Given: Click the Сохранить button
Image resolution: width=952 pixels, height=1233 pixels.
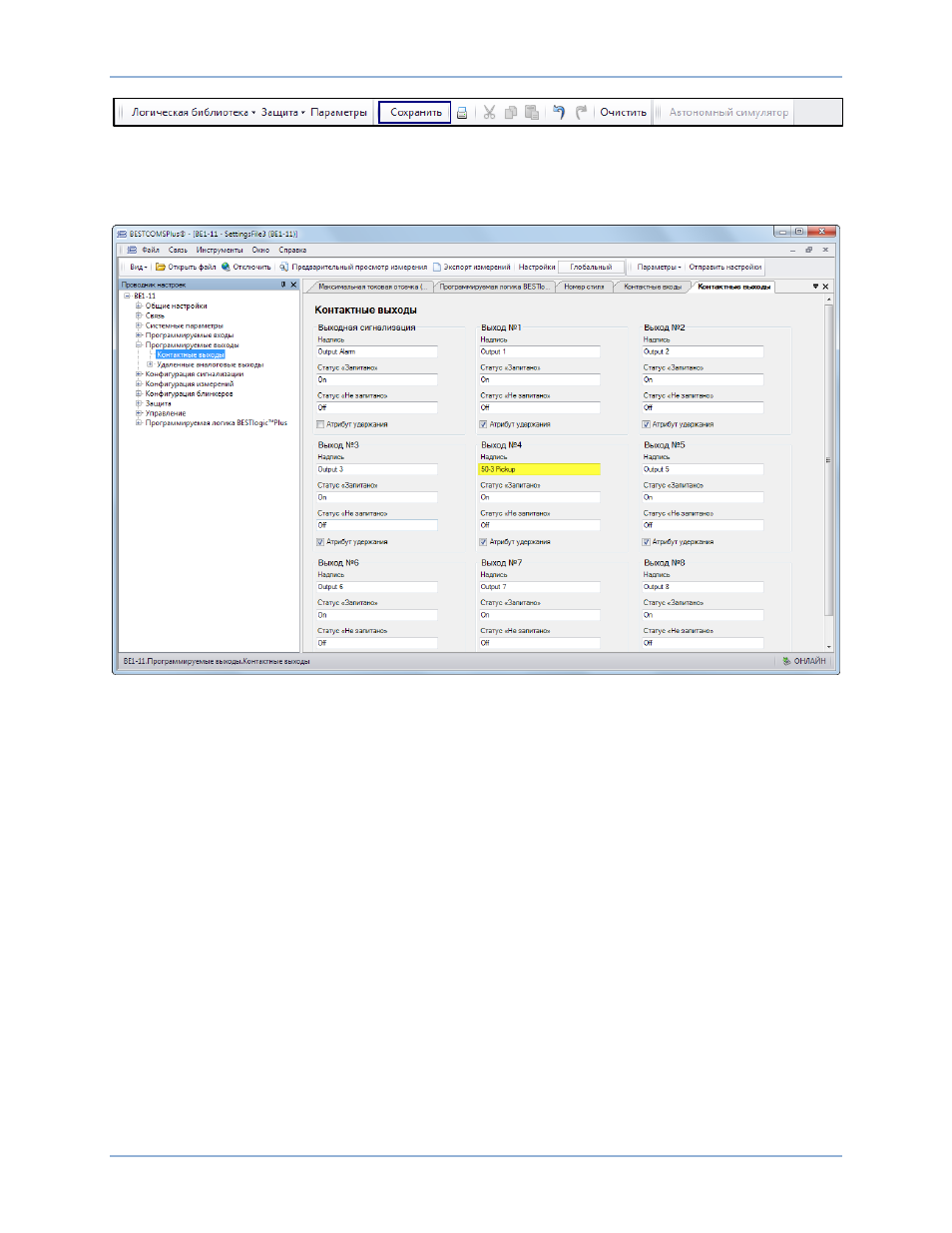Looking at the screenshot, I should tap(415, 113).
